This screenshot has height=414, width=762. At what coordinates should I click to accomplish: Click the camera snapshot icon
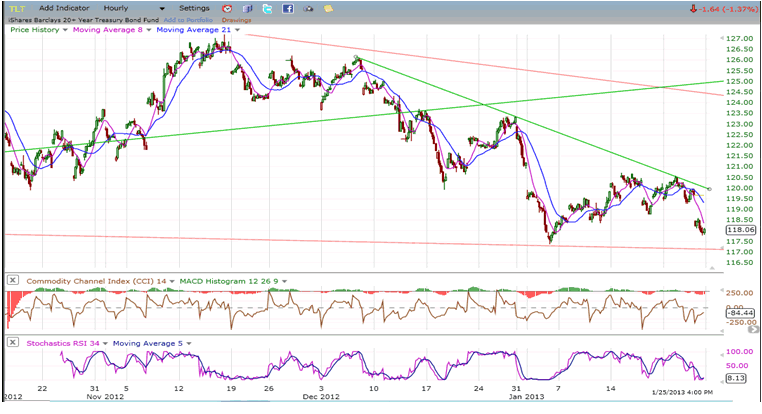pos(307,8)
